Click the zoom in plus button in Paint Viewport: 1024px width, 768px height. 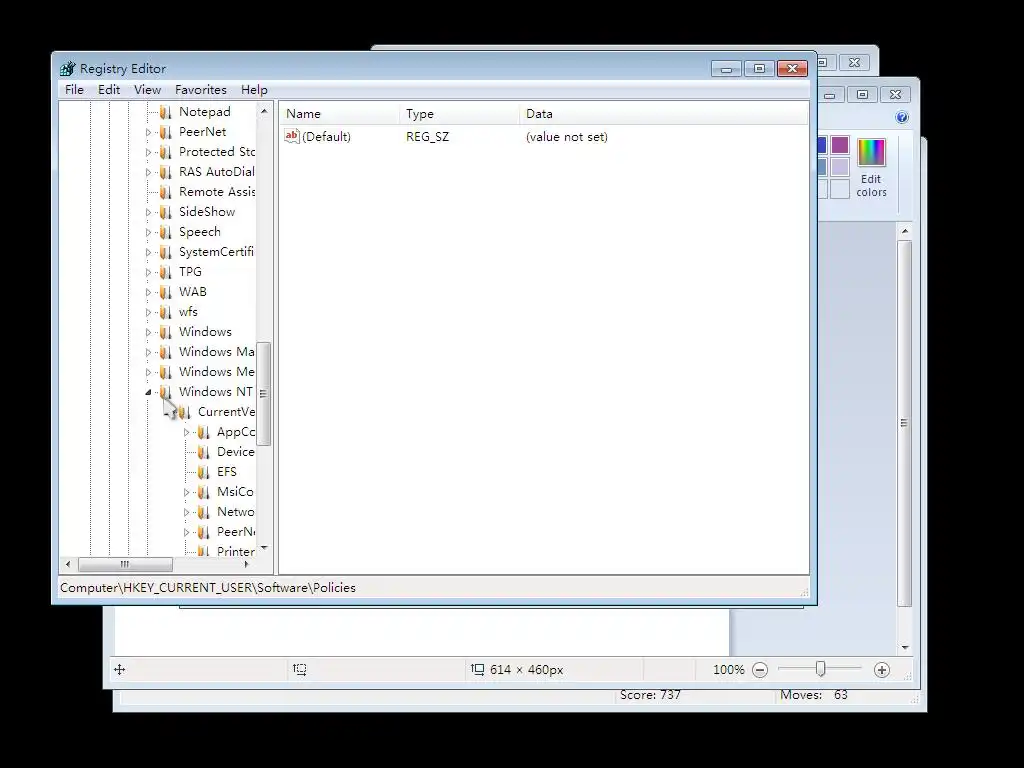point(882,670)
